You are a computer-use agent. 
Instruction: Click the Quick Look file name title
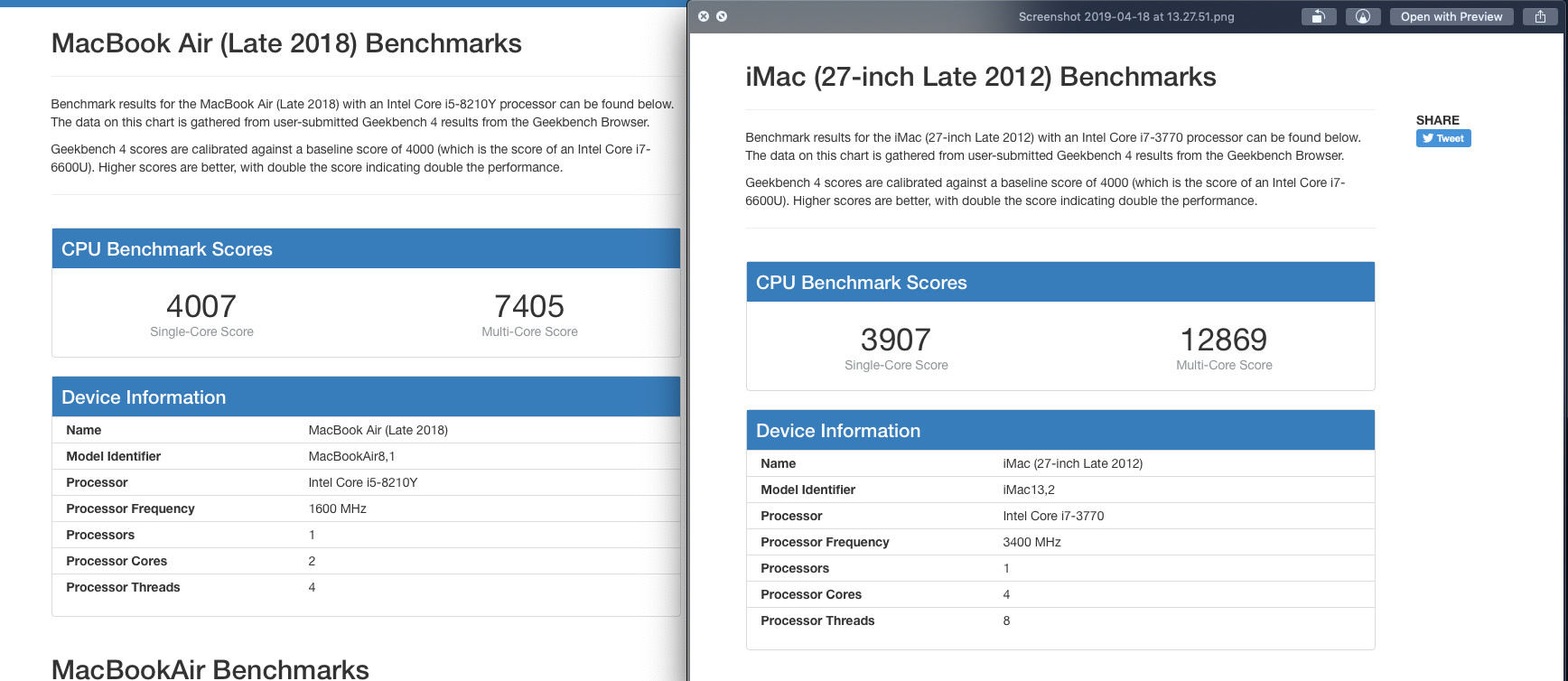tap(1126, 16)
